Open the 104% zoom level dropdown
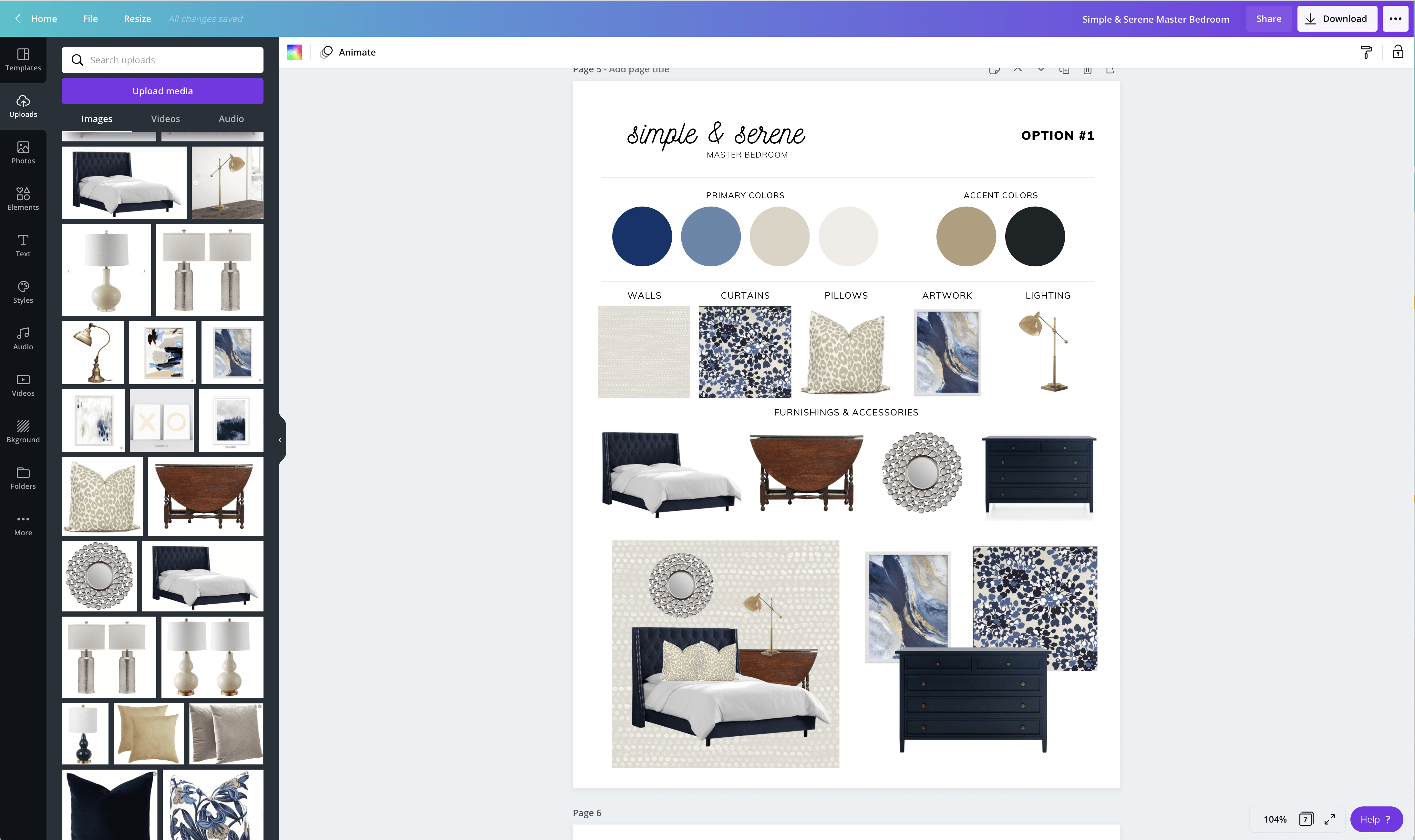Viewport: 1415px width, 840px height. (1275, 819)
